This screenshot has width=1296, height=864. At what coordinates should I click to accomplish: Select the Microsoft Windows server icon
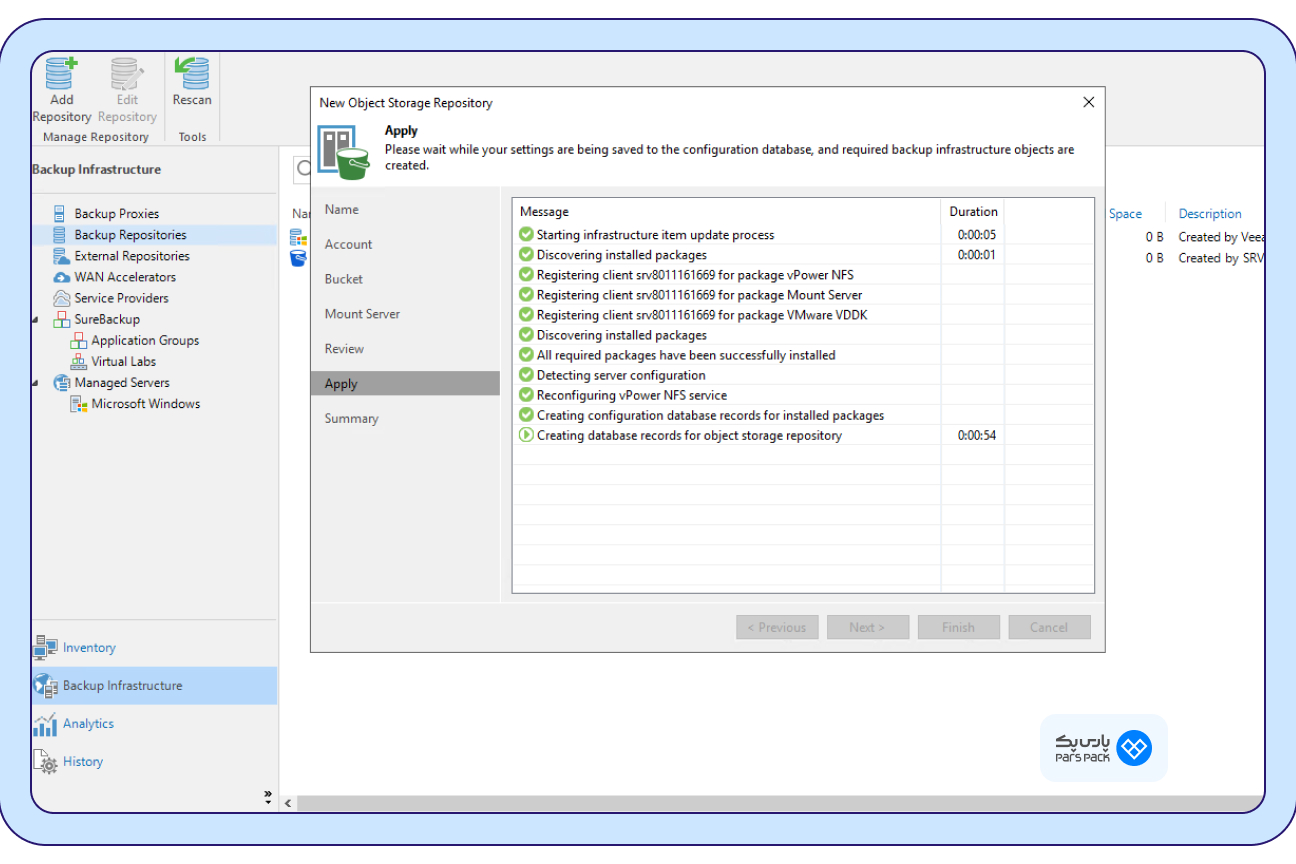80,403
